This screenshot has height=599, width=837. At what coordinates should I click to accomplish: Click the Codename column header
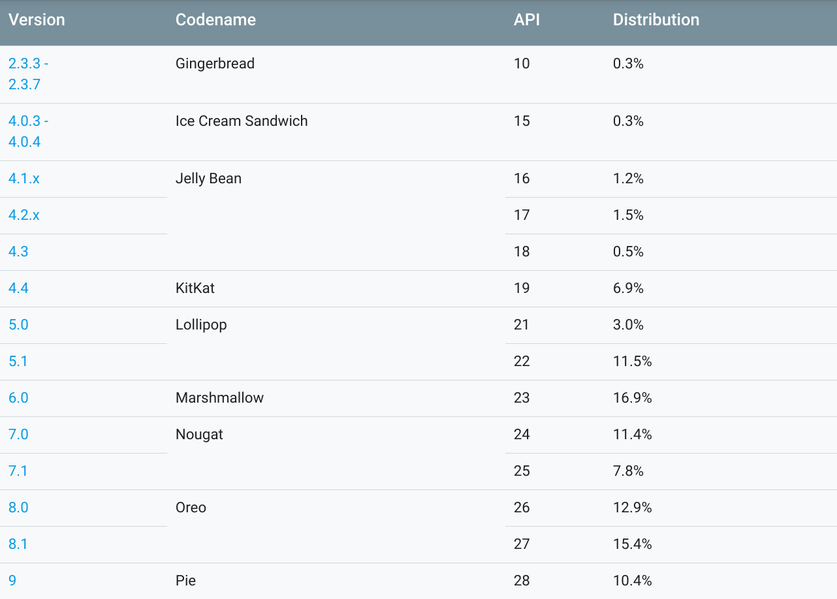pyautogui.click(x=215, y=20)
